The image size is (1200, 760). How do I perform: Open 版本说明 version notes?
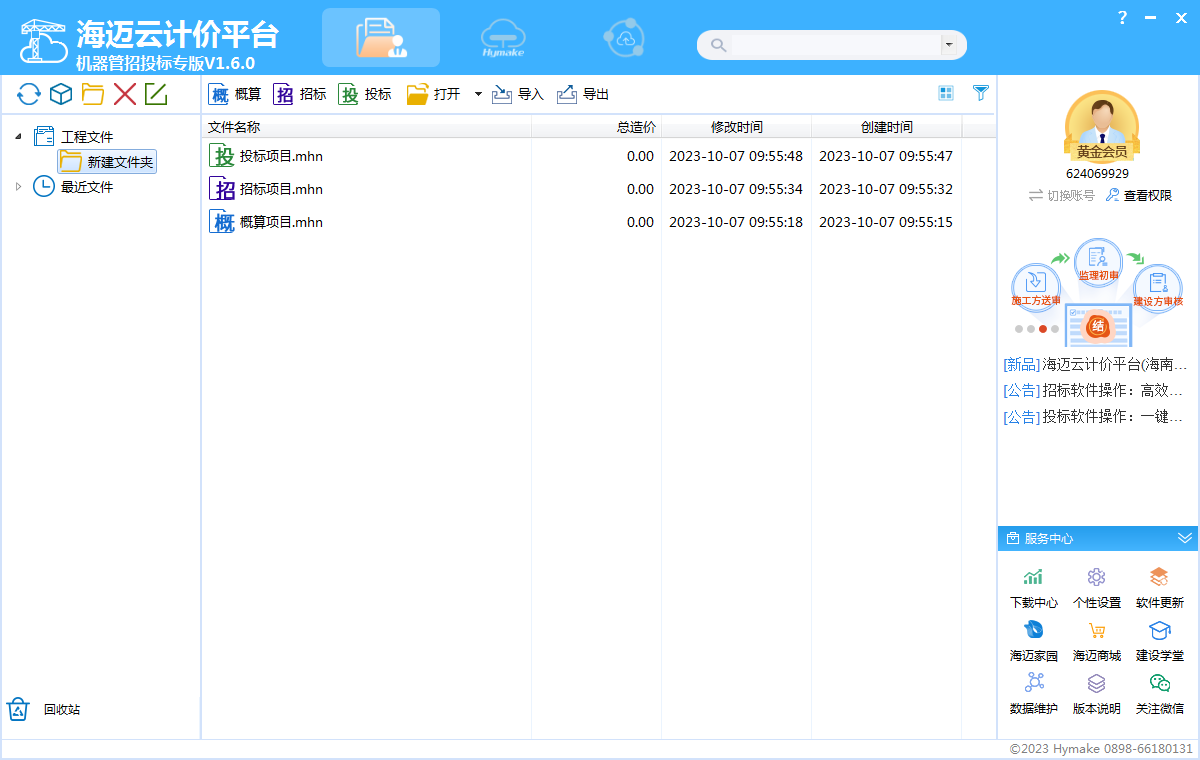click(1097, 694)
